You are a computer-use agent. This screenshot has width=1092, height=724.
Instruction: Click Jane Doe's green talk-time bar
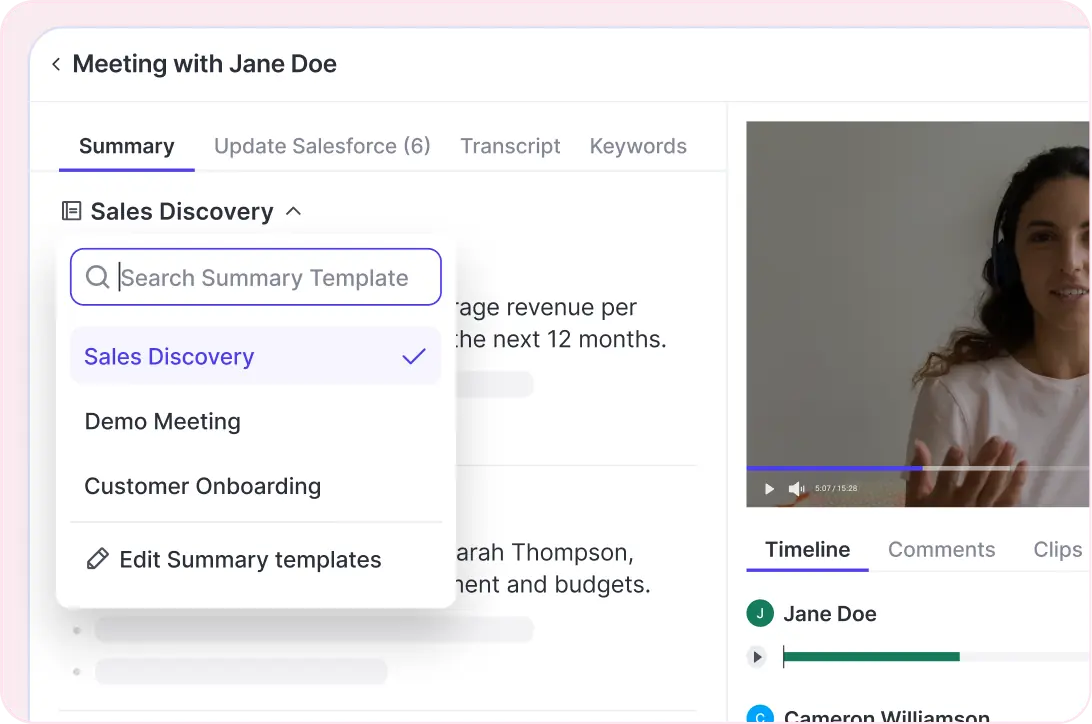[871, 656]
